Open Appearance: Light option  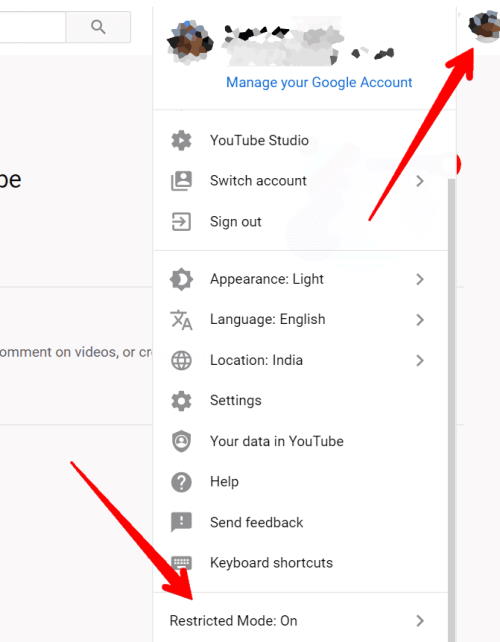coord(301,279)
